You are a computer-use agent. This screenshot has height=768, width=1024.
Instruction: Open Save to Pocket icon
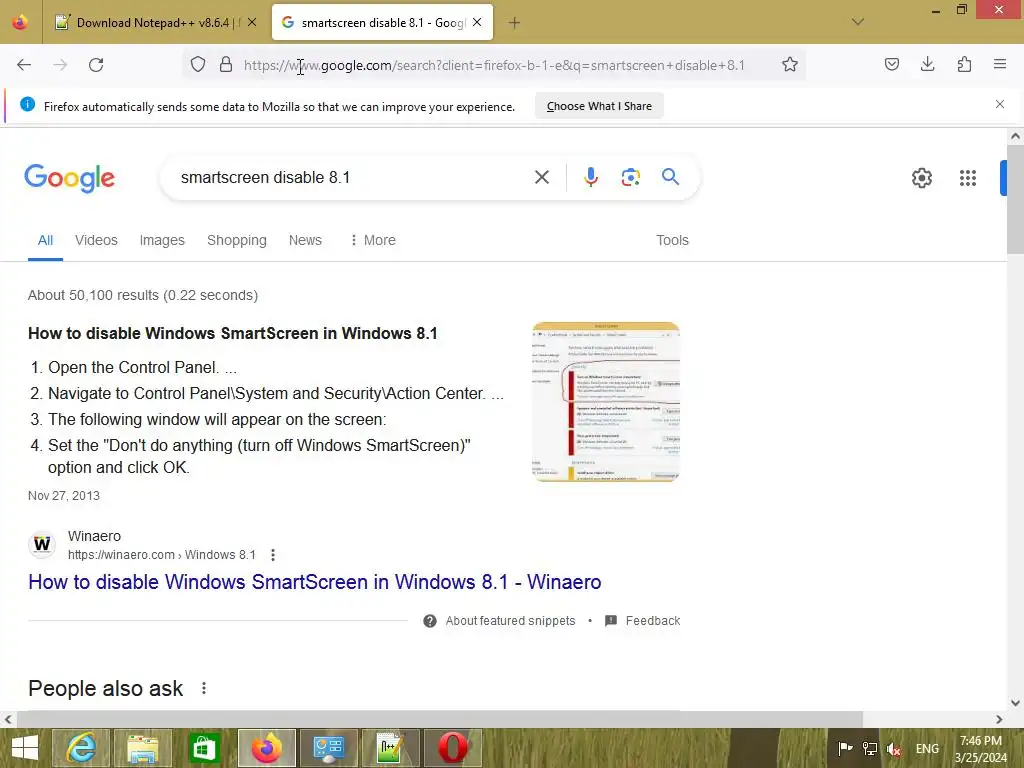tap(891, 64)
